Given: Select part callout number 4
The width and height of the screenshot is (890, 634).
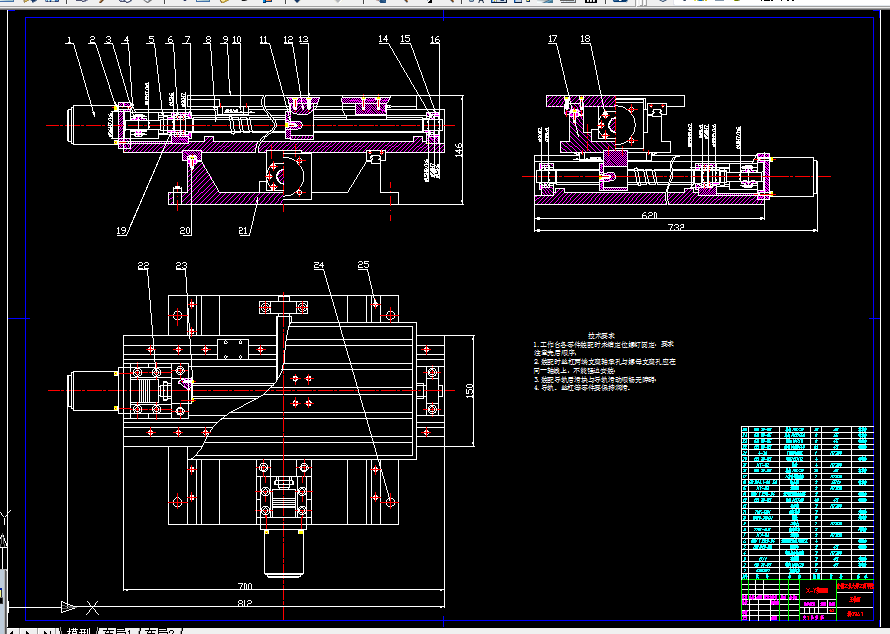Looking at the screenshot, I should pyautogui.click(x=127, y=40).
